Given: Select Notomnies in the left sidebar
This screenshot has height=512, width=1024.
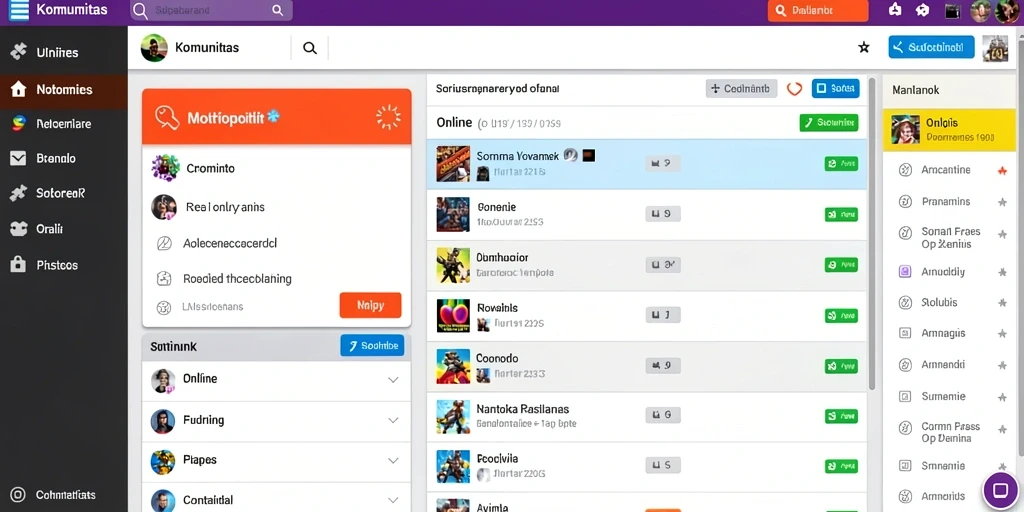Looking at the screenshot, I should (63, 90).
